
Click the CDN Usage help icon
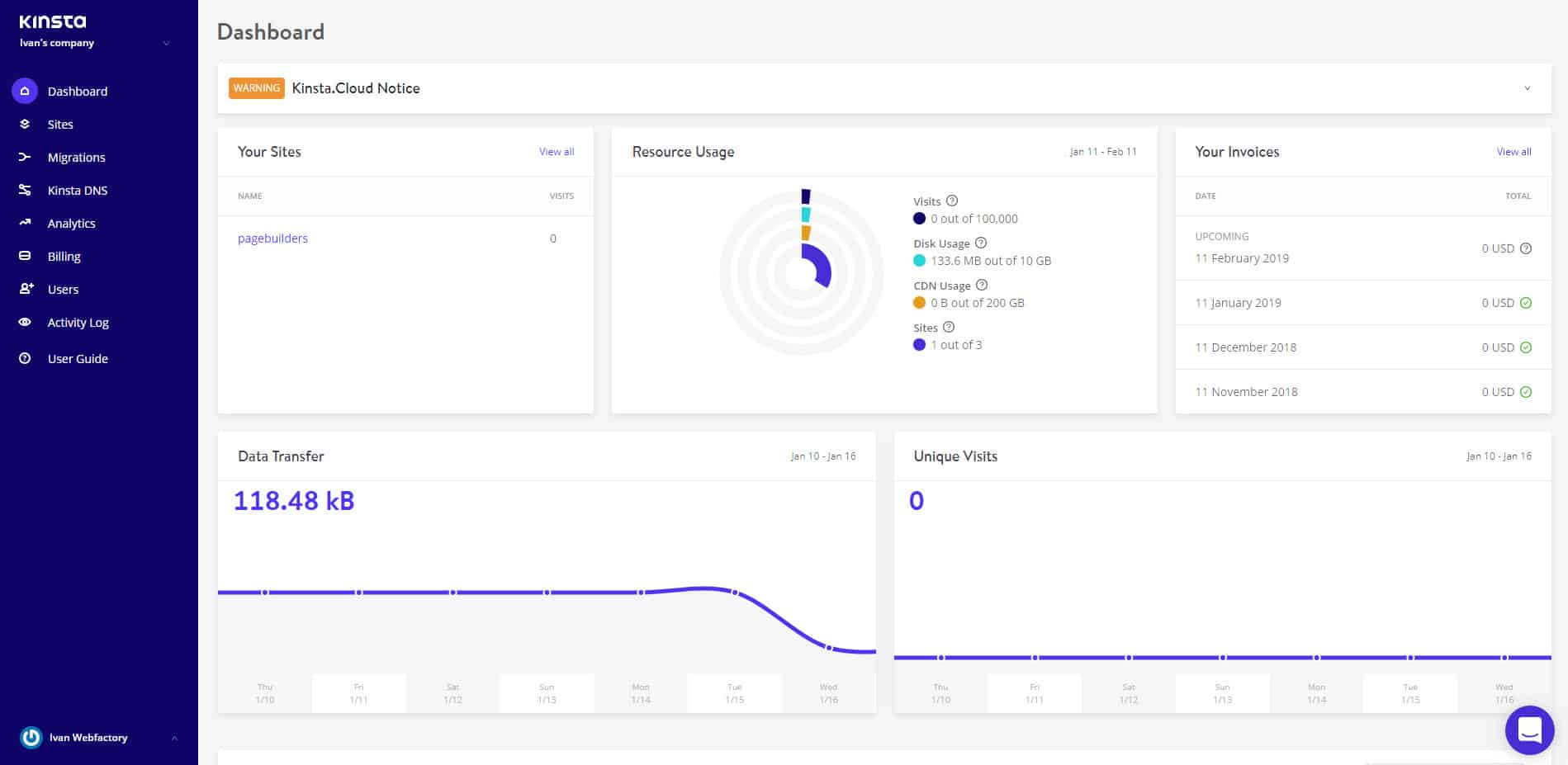point(981,285)
